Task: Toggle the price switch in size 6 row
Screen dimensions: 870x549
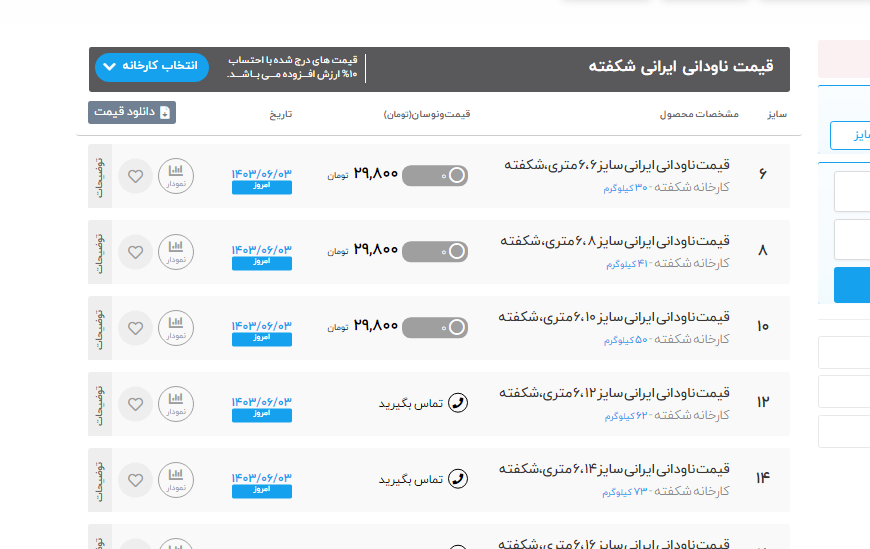Action: [x=435, y=176]
